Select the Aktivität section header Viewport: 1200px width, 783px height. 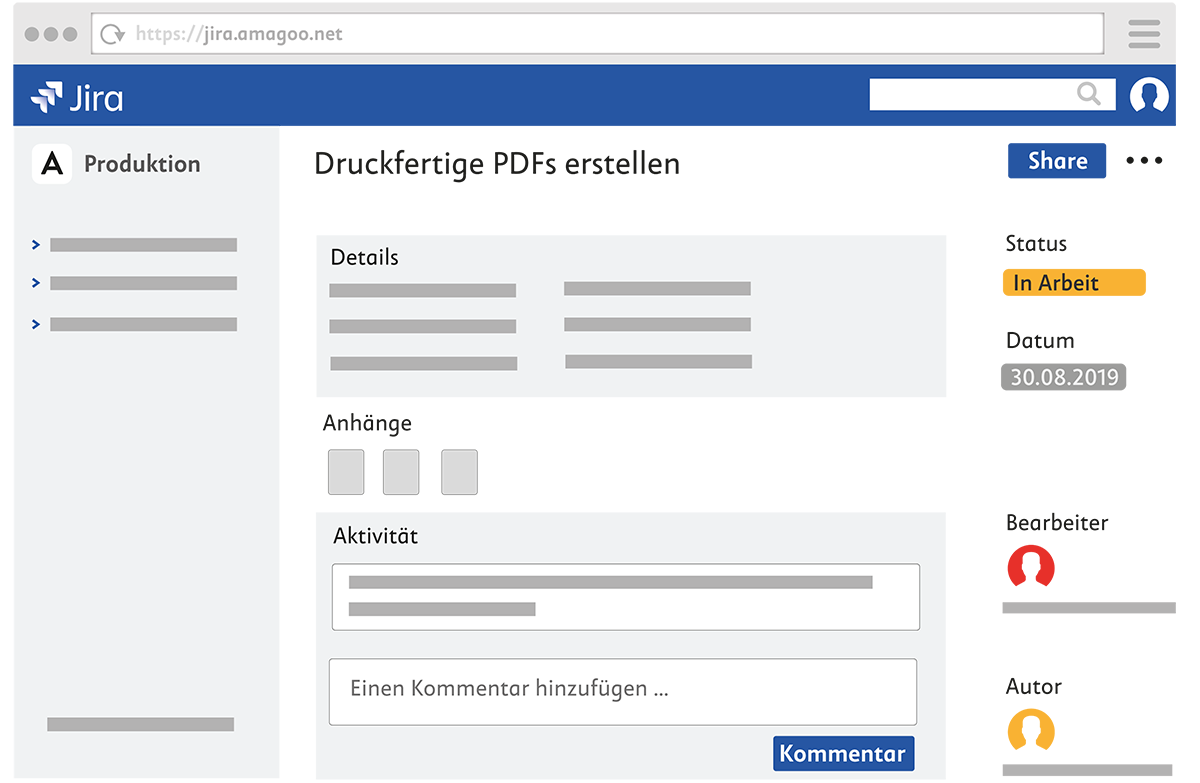375,535
